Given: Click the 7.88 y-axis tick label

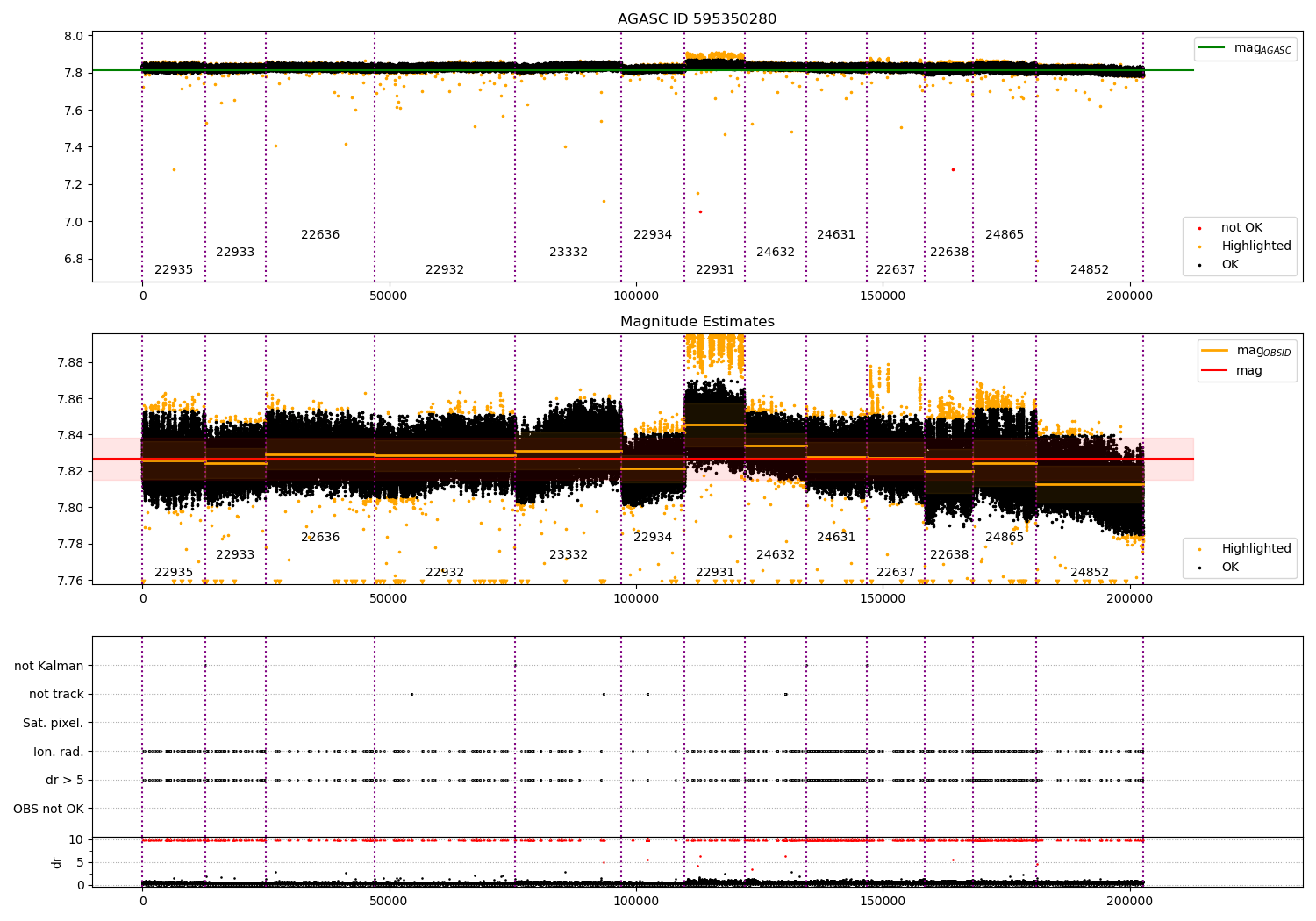Looking at the screenshot, I should 70,362.
